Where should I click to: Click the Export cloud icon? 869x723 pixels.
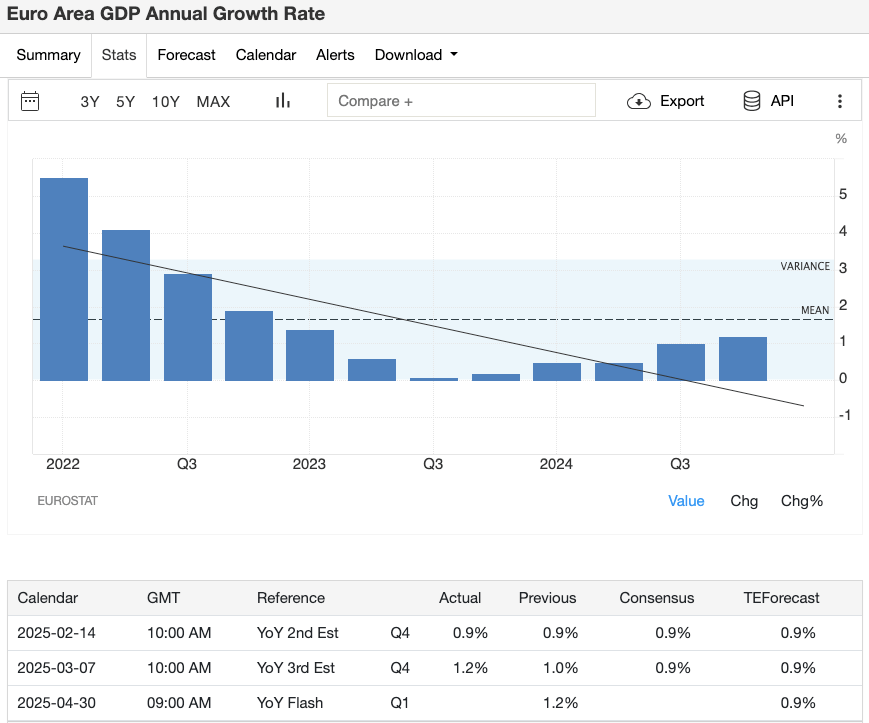(x=637, y=100)
